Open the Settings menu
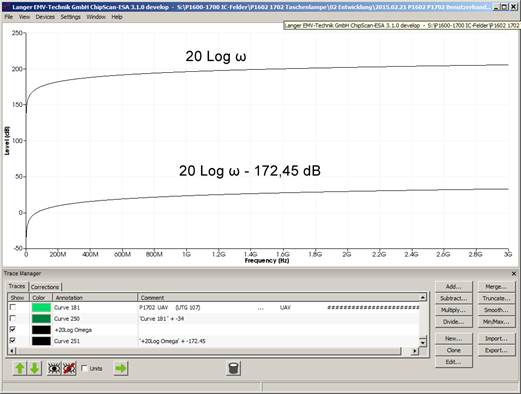Image resolution: width=521 pixels, height=394 pixels. pos(71,17)
